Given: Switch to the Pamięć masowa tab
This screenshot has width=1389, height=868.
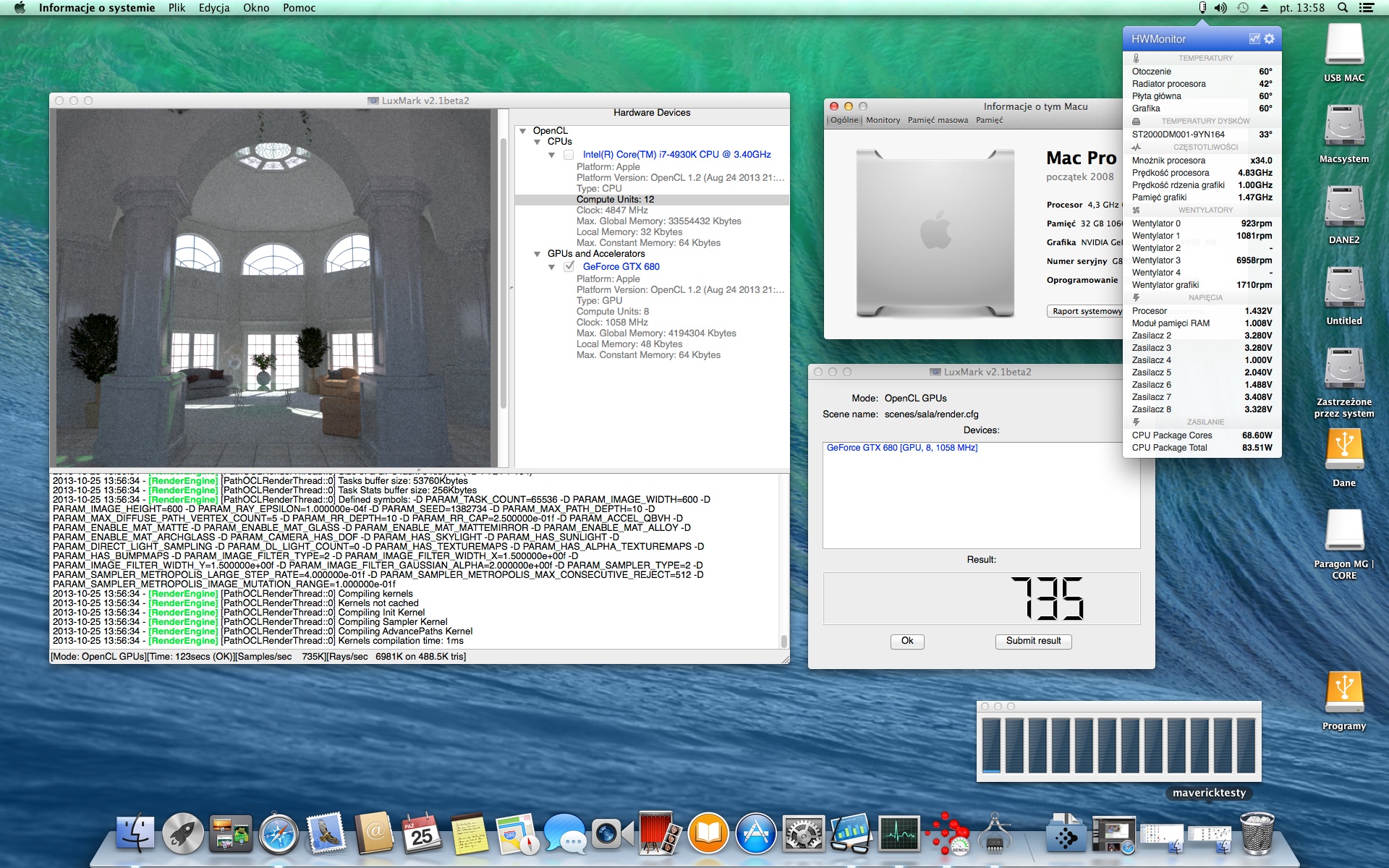Looking at the screenshot, I should (x=938, y=120).
